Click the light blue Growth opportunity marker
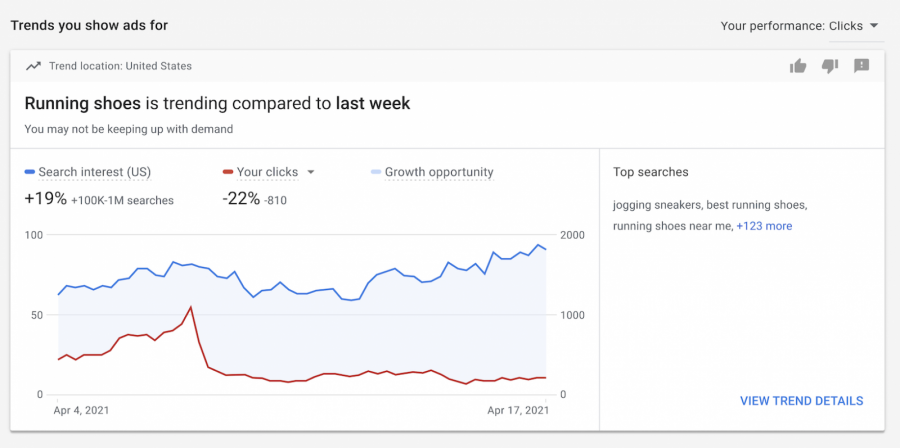Viewport: 900px width, 448px height. 375,172
